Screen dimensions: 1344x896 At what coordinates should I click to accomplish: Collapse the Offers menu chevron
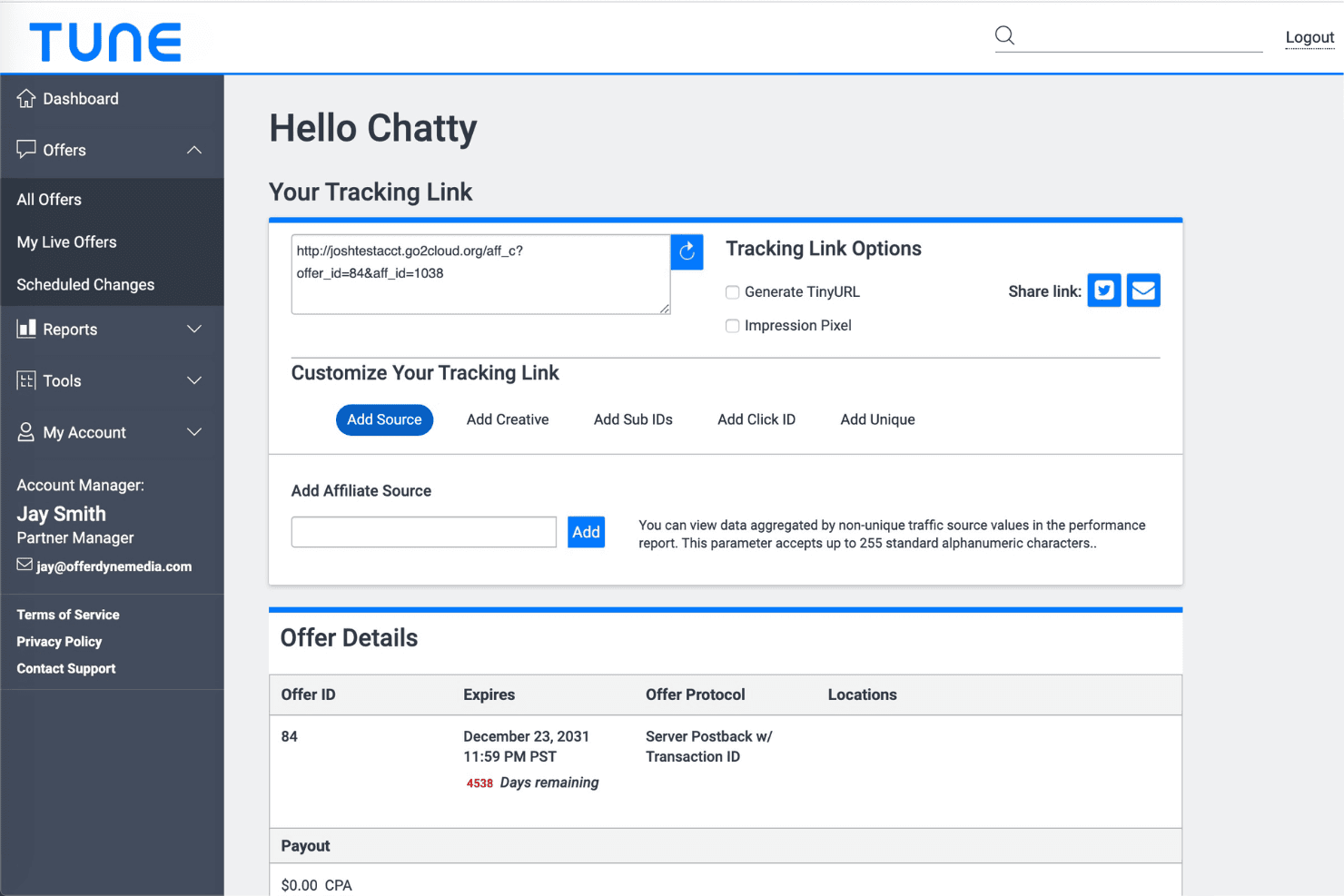click(x=194, y=150)
